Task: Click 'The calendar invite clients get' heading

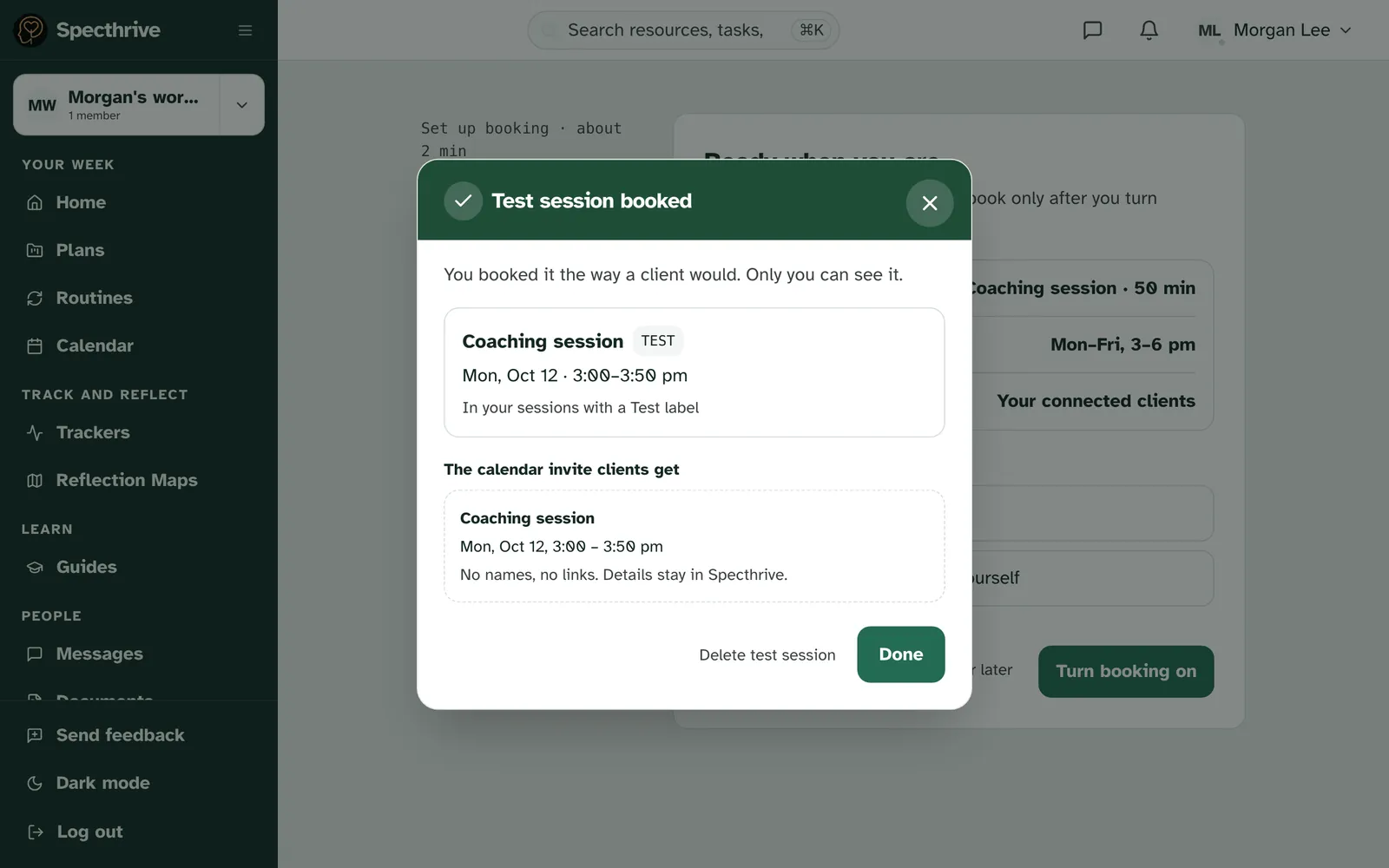Action: click(x=562, y=470)
